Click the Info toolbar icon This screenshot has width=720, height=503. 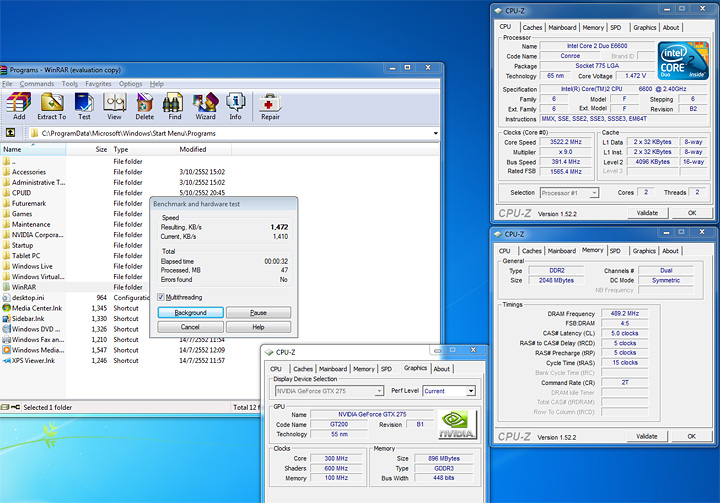(236, 106)
